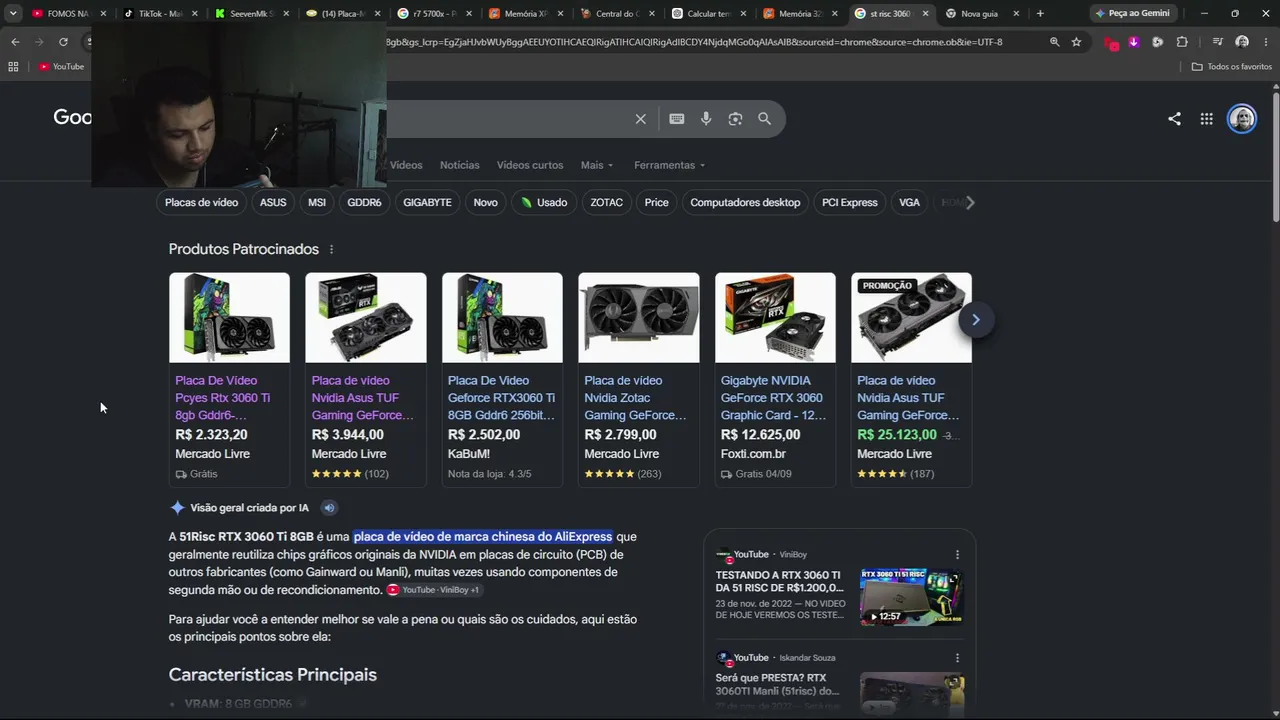Open the Chrome extensions puzzle icon
This screenshot has height=720, width=1280.
(1182, 42)
